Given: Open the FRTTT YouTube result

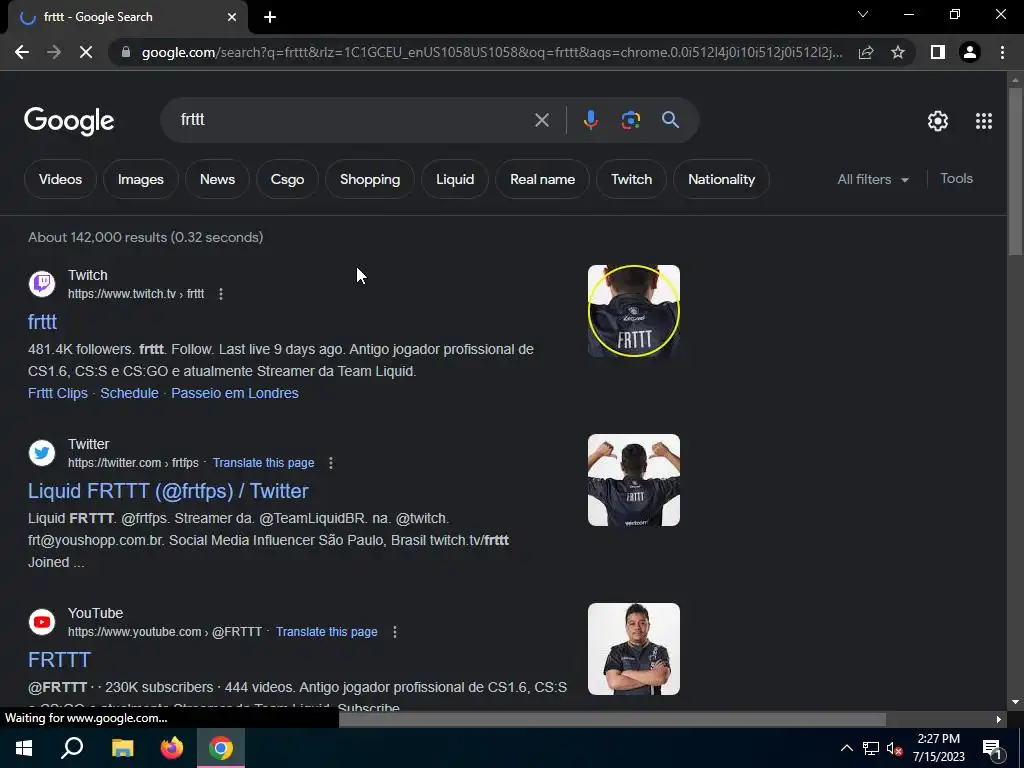Looking at the screenshot, I should [59, 660].
